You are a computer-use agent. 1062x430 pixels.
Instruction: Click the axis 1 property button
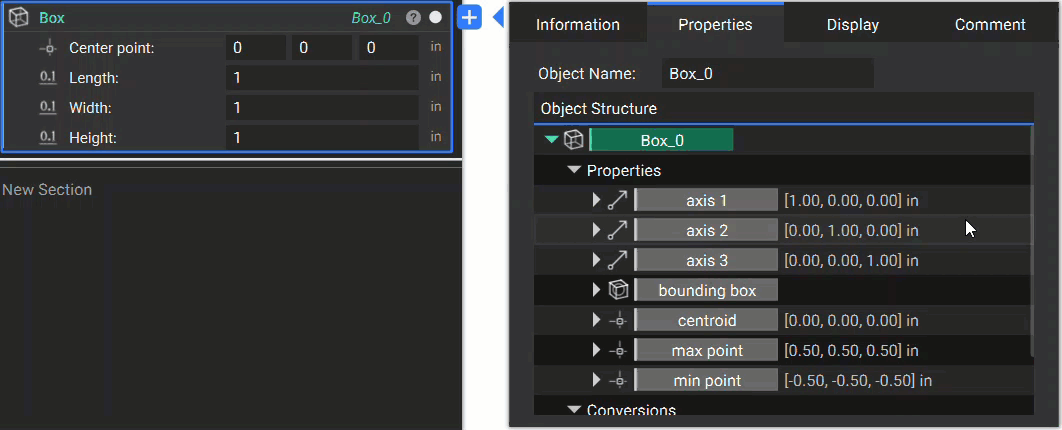coord(706,200)
